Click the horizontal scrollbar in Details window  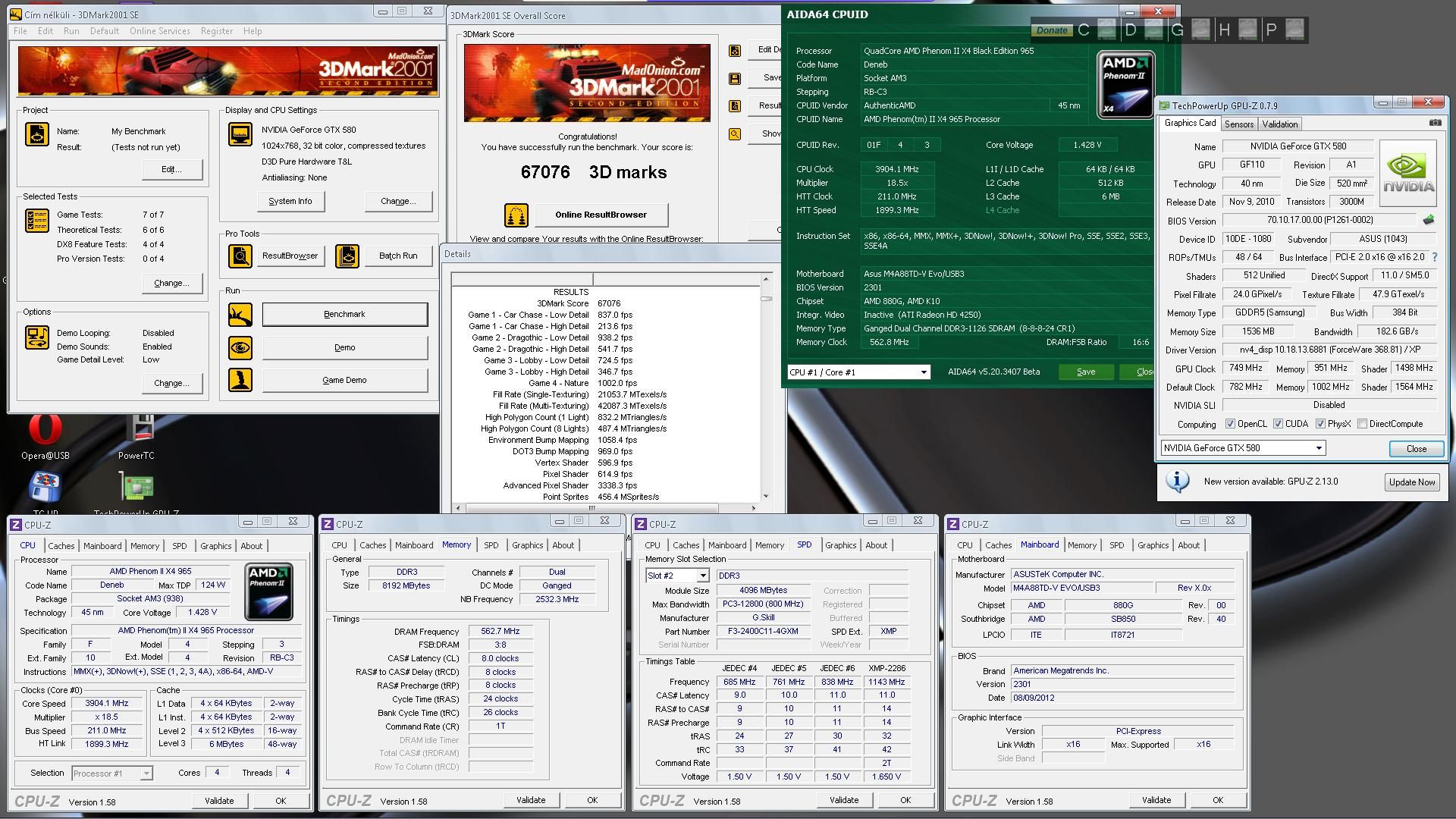click(x=606, y=507)
